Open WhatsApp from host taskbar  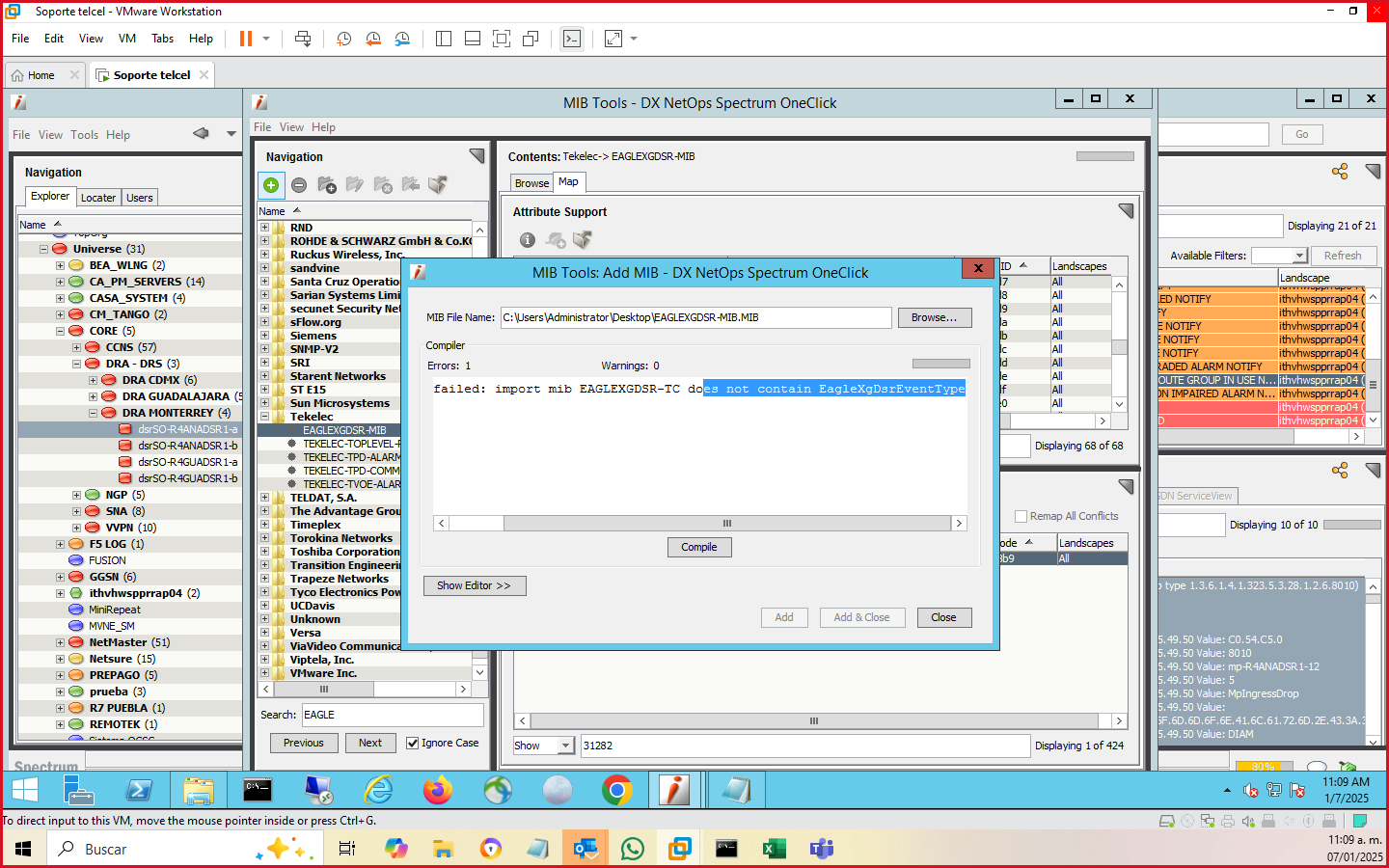(x=633, y=849)
